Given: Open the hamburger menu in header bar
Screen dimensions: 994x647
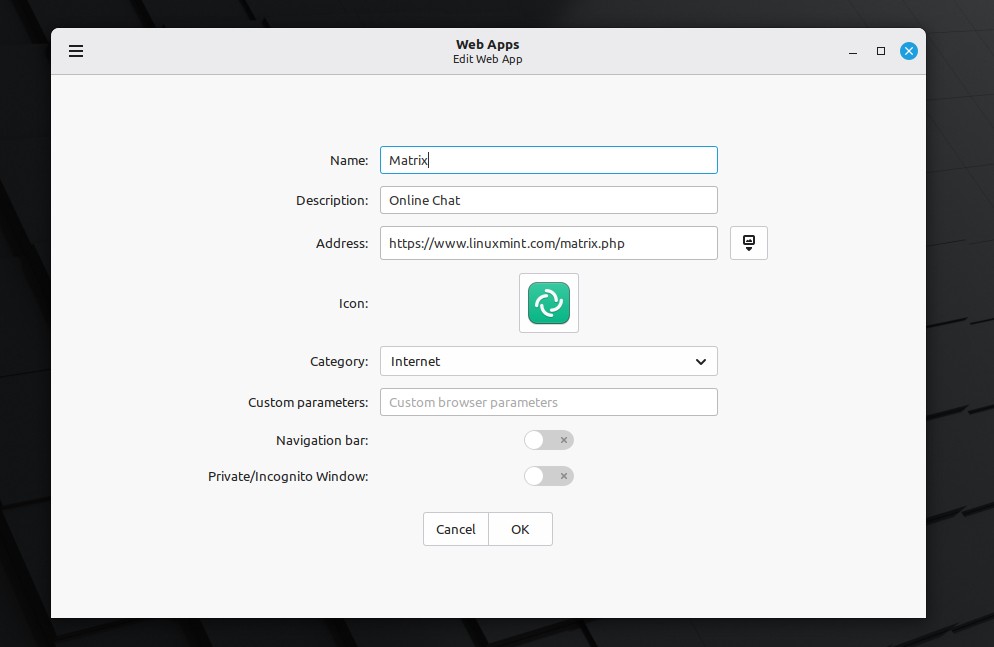Looking at the screenshot, I should pyautogui.click(x=76, y=51).
